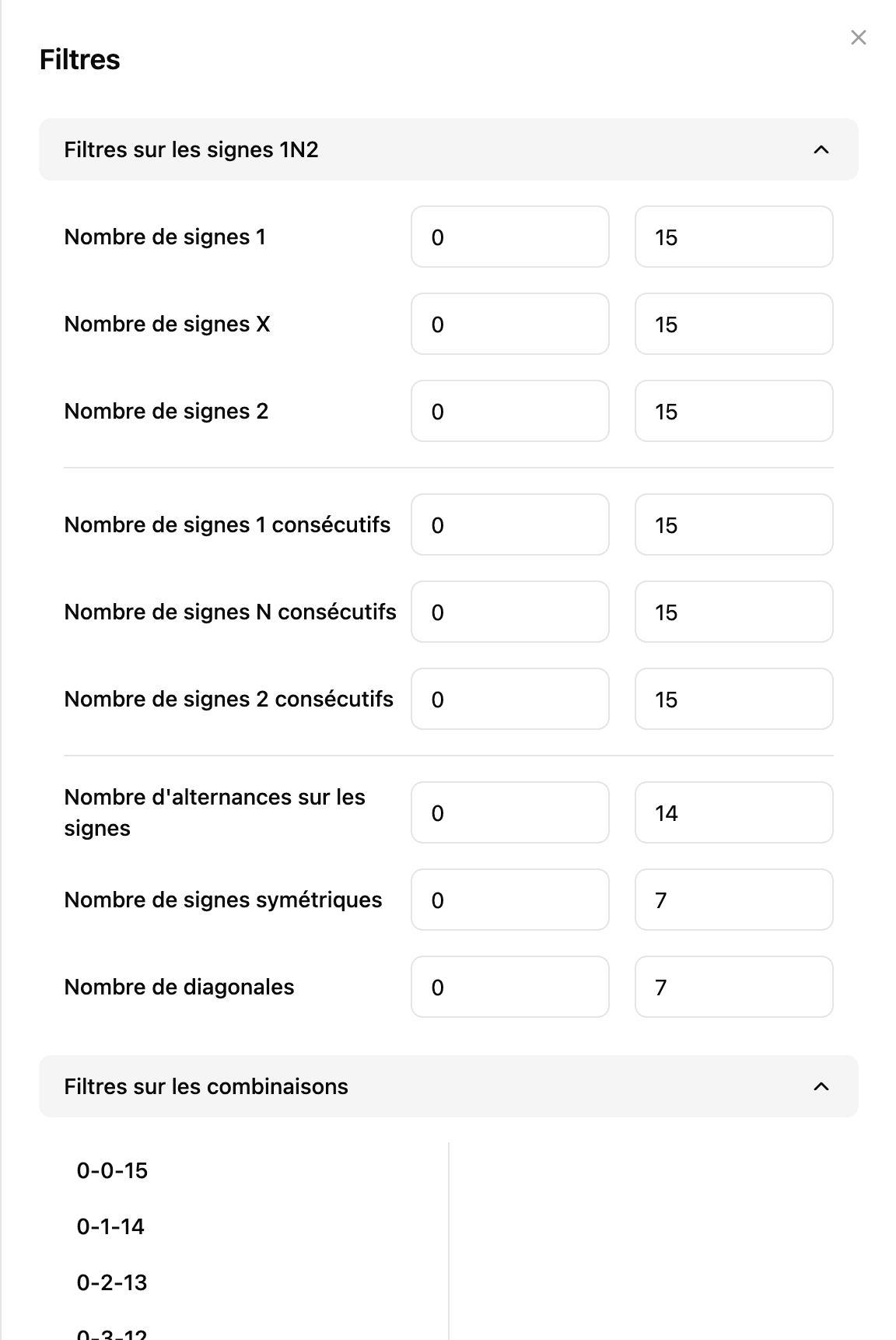Edit minimum of 'Nombre de signes 1 consécutifs'
Image resolution: width=896 pixels, height=1340 pixels.
pyautogui.click(x=510, y=524)
